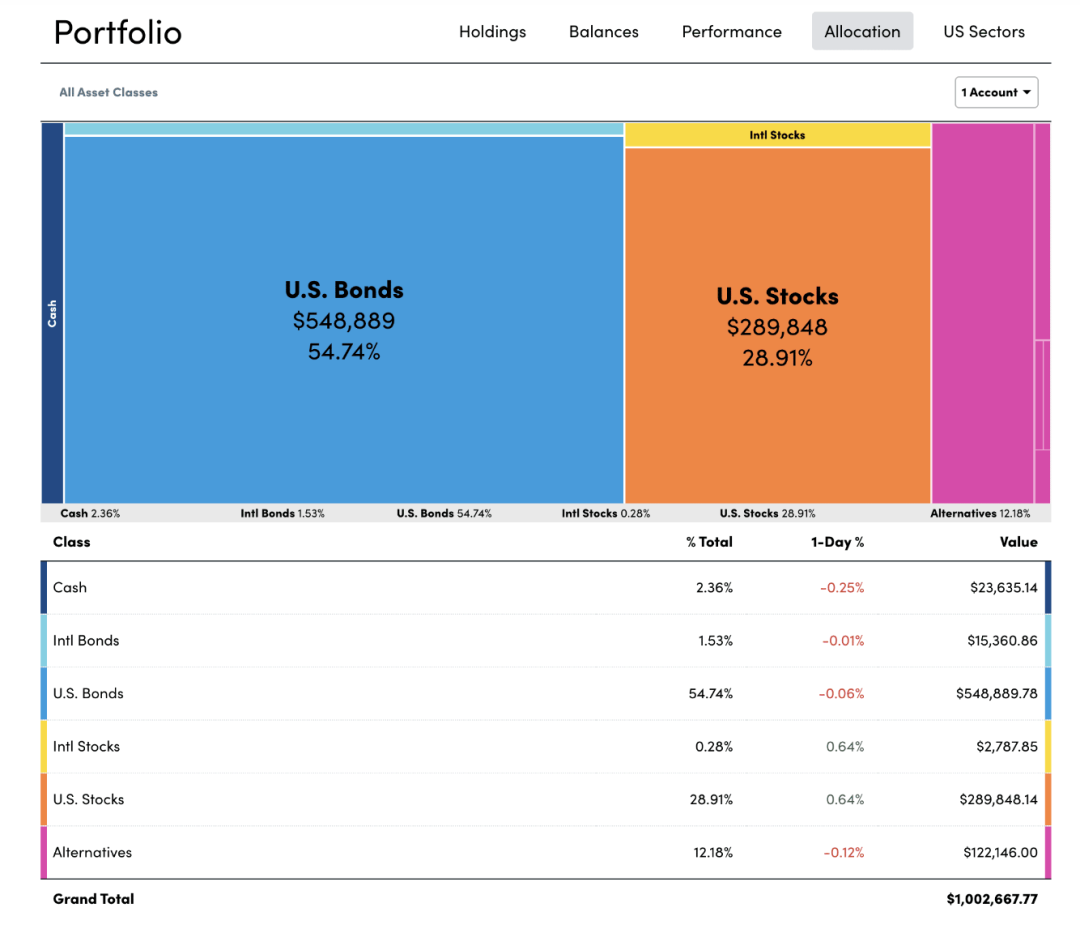Sort by the Value column header
The width and height of the screenshot is (1080, 933).
(1018, 542)
